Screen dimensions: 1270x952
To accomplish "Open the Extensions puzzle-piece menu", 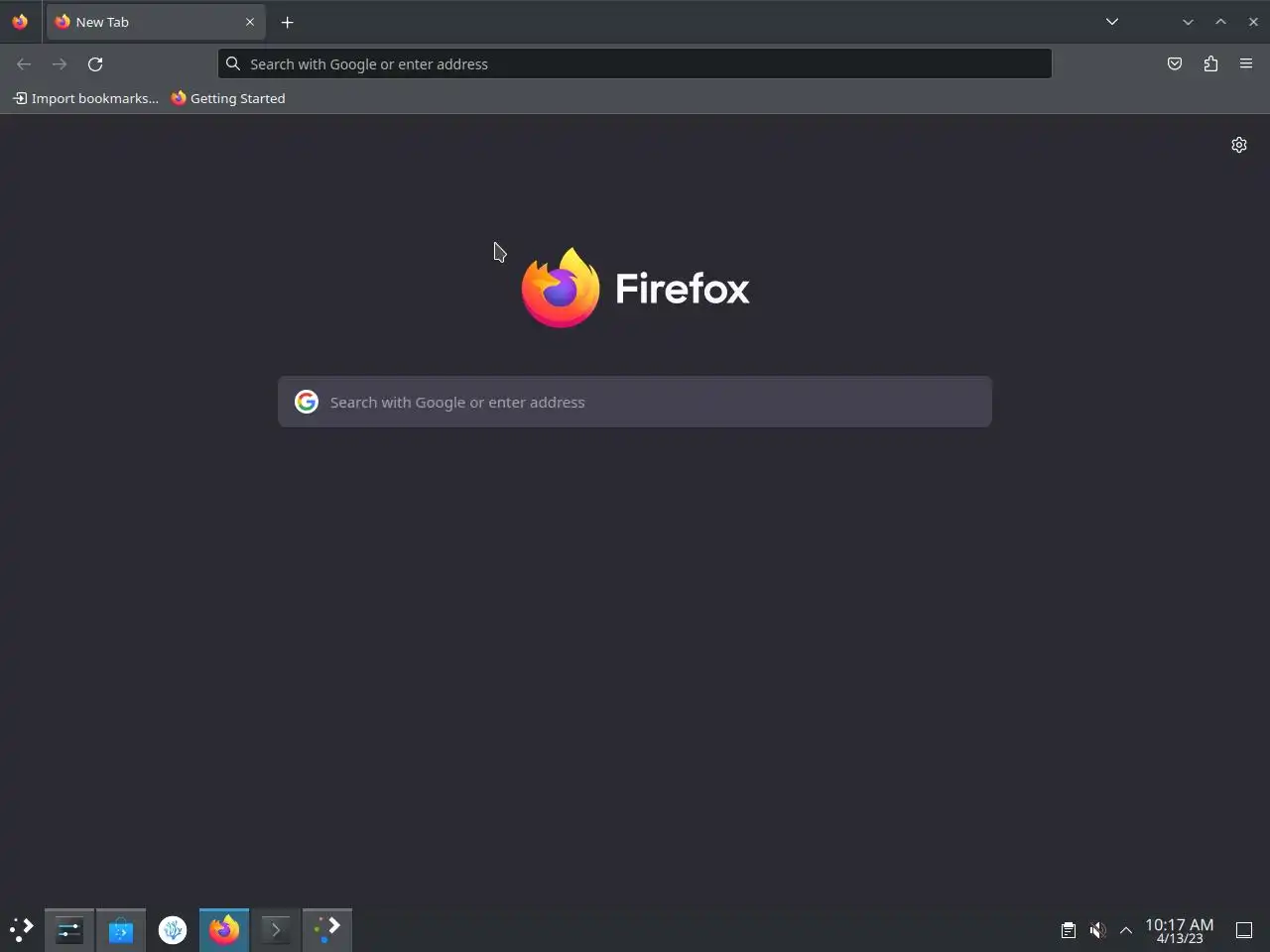I will point(1210,63).
